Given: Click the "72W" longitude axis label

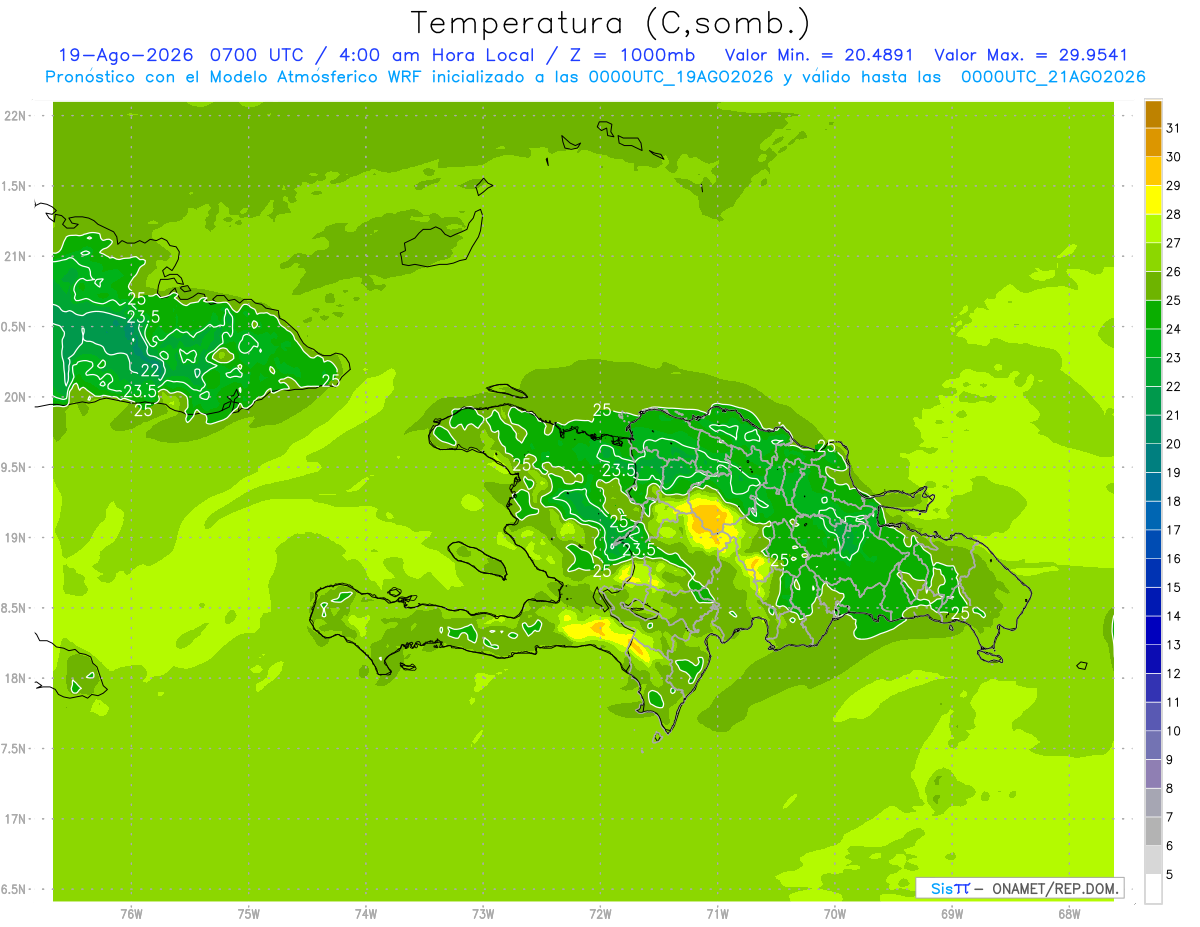Looking at the screenshot, I should tap(600, 913).
